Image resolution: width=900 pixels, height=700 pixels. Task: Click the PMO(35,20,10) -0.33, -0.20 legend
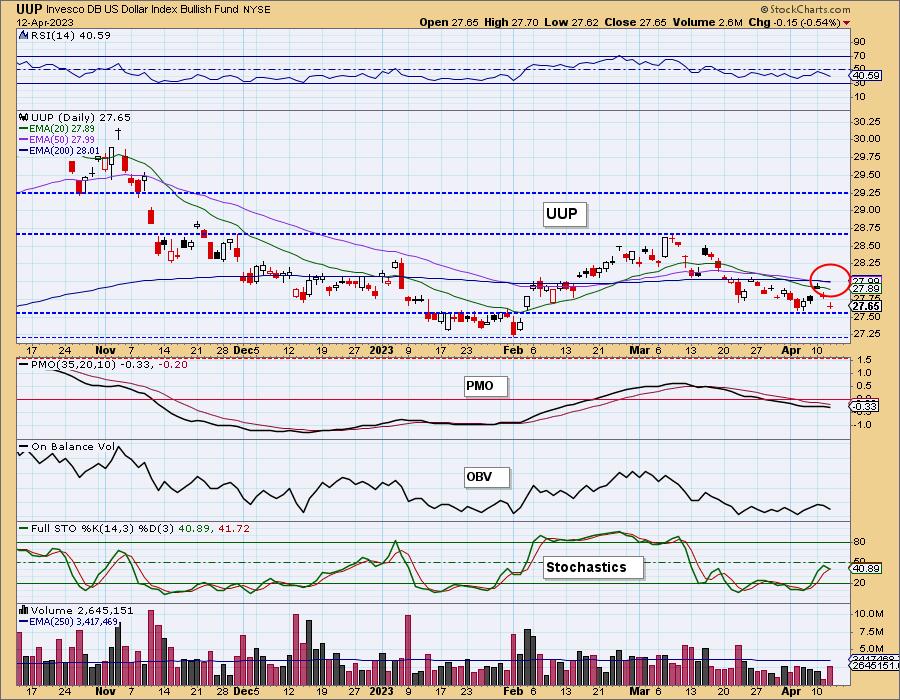(x=103, y=364)
